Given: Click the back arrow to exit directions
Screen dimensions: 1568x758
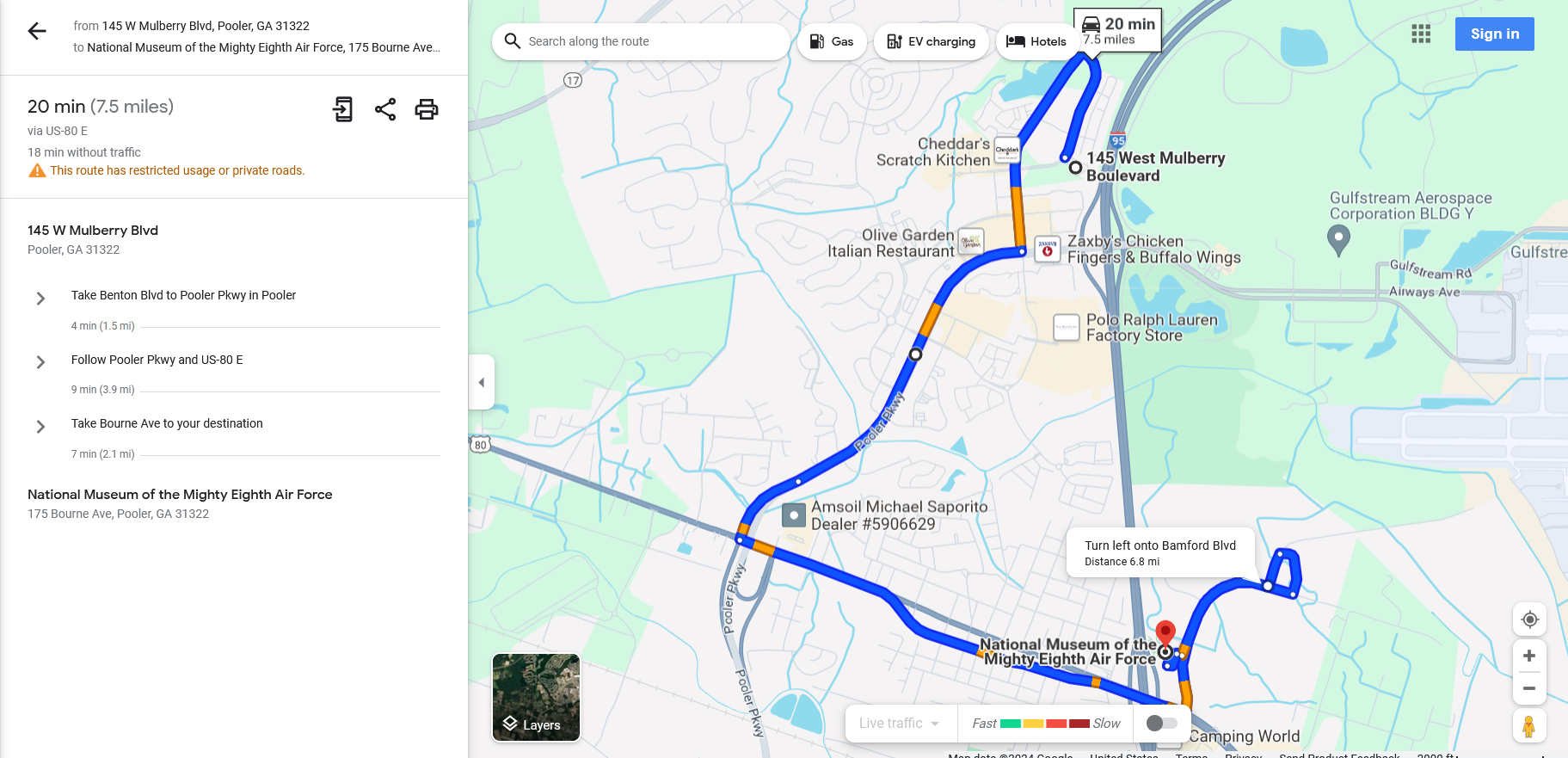Looking at the screenshot, I should [x=37, y=32].
